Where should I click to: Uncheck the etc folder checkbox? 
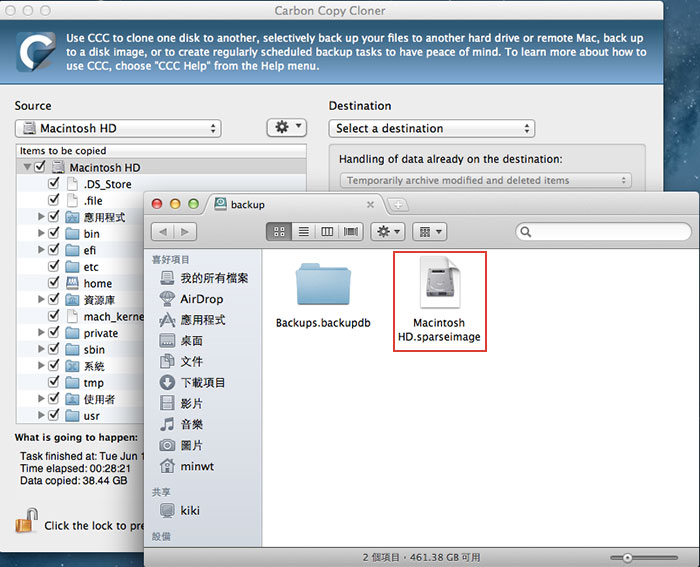pyautogui.click(x=54, y=266)
